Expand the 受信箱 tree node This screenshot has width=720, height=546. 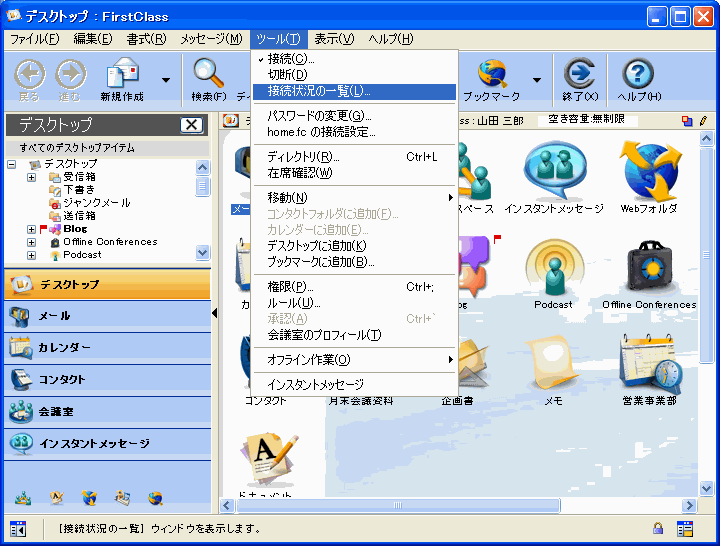pos(31,177)
